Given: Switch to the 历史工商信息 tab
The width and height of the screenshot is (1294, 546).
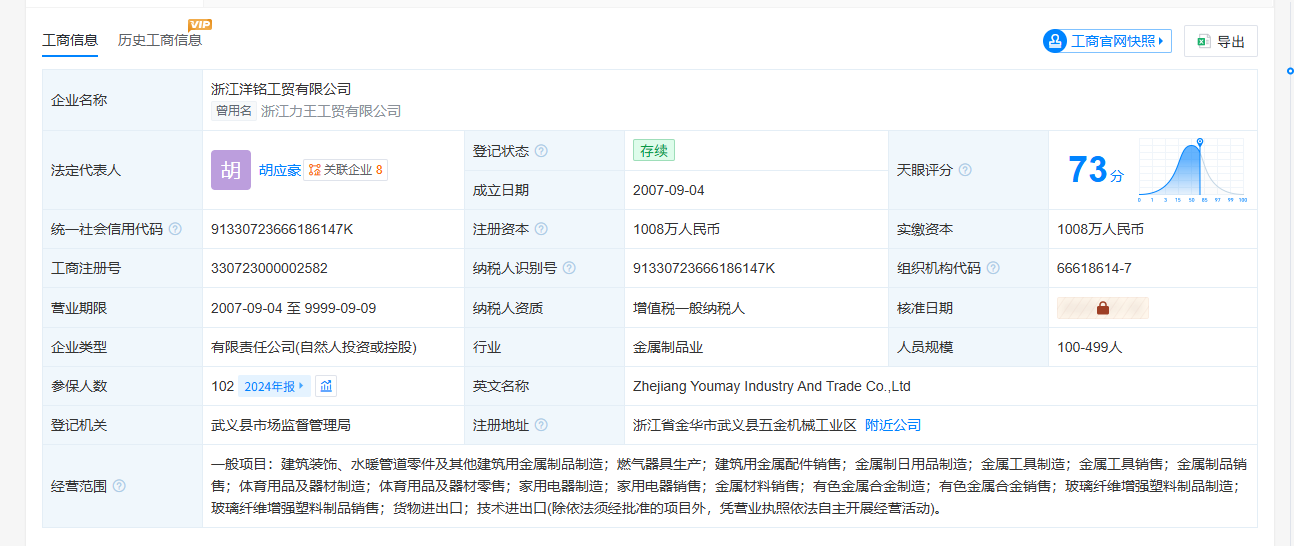Looking at the screenshot, I should [x=160, y=40].
